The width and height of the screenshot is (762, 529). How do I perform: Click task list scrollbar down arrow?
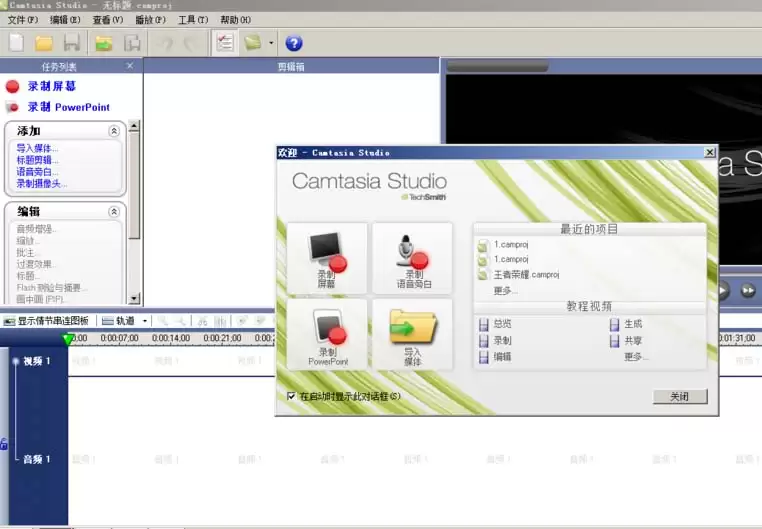tap(135, 298)
